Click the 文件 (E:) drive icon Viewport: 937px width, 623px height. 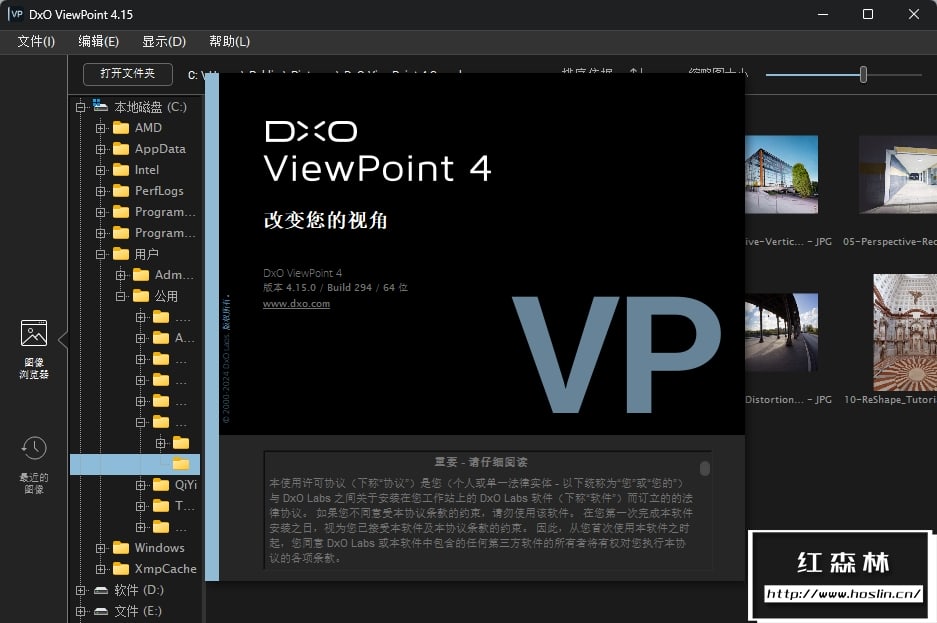[101, 611]
